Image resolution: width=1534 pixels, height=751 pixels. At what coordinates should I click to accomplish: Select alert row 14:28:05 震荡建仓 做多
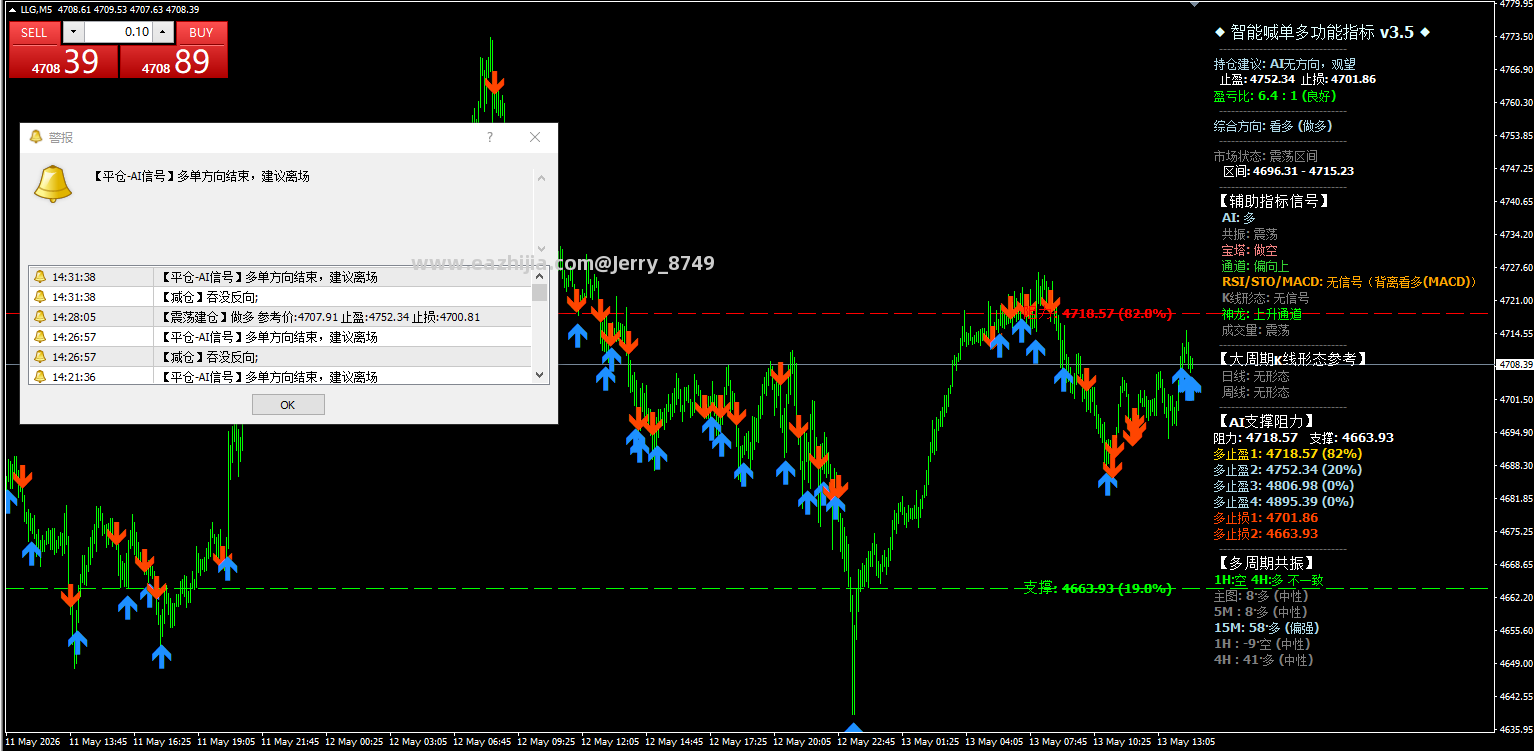[x=281, y=317]
